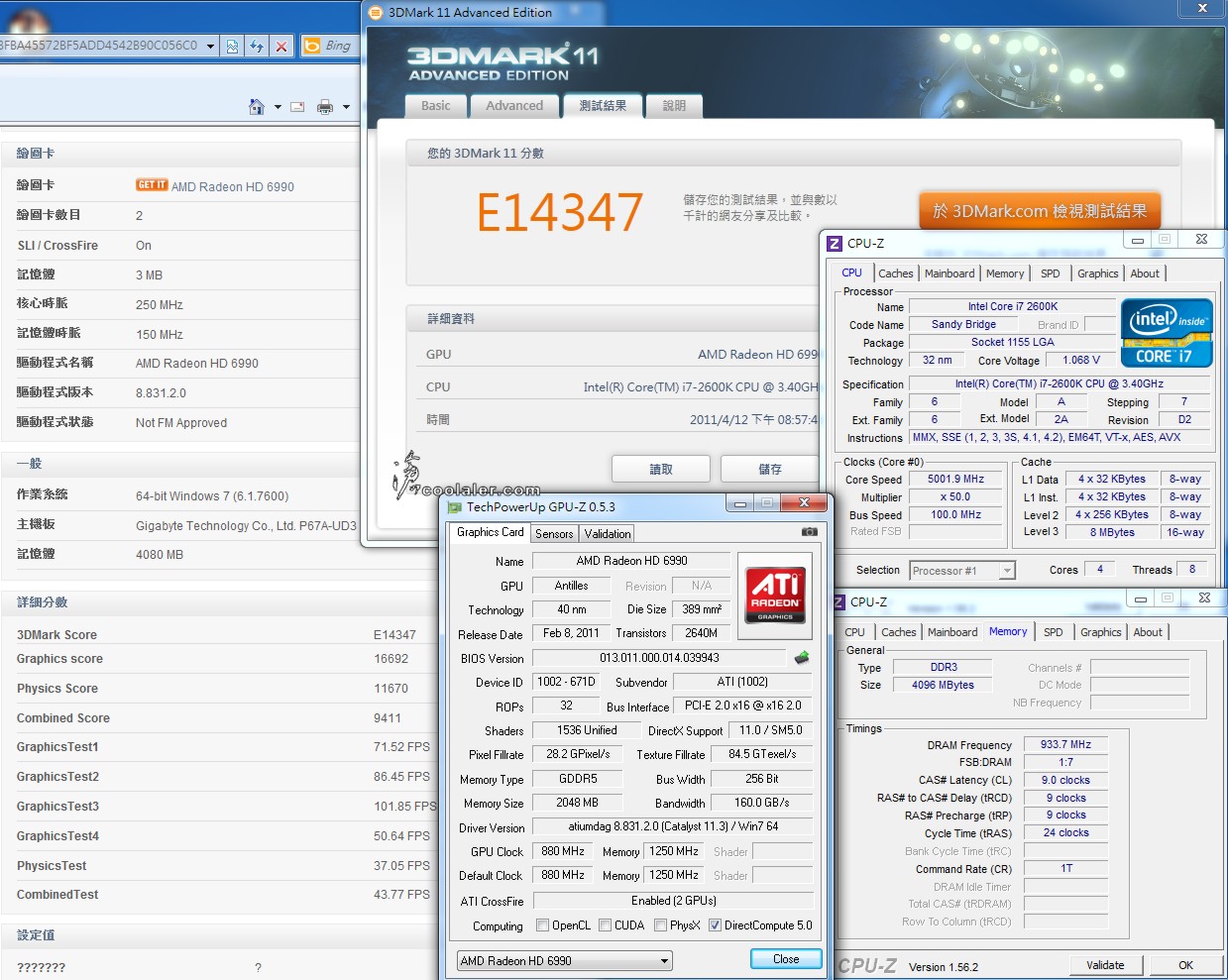
Task: Click the 儲存 save button
Action: (769, 469)
